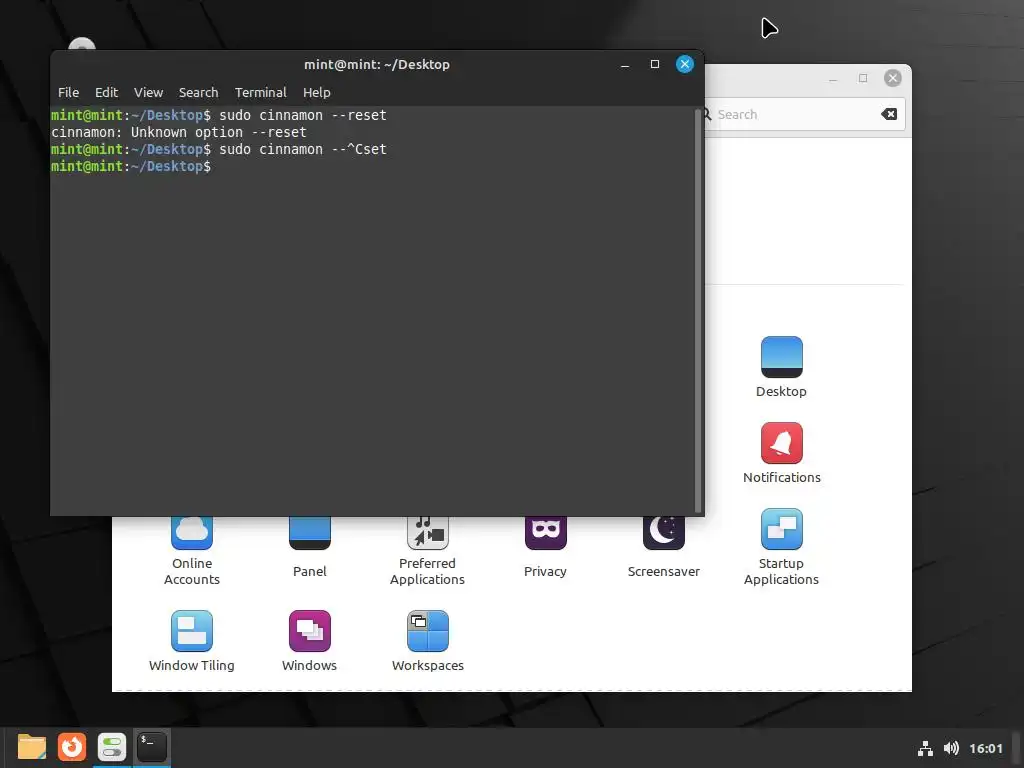Viewport: 1024px width, 768px height.
Task: Open the Panel settings
Action: pyautogui.click(x=310, y=534)
